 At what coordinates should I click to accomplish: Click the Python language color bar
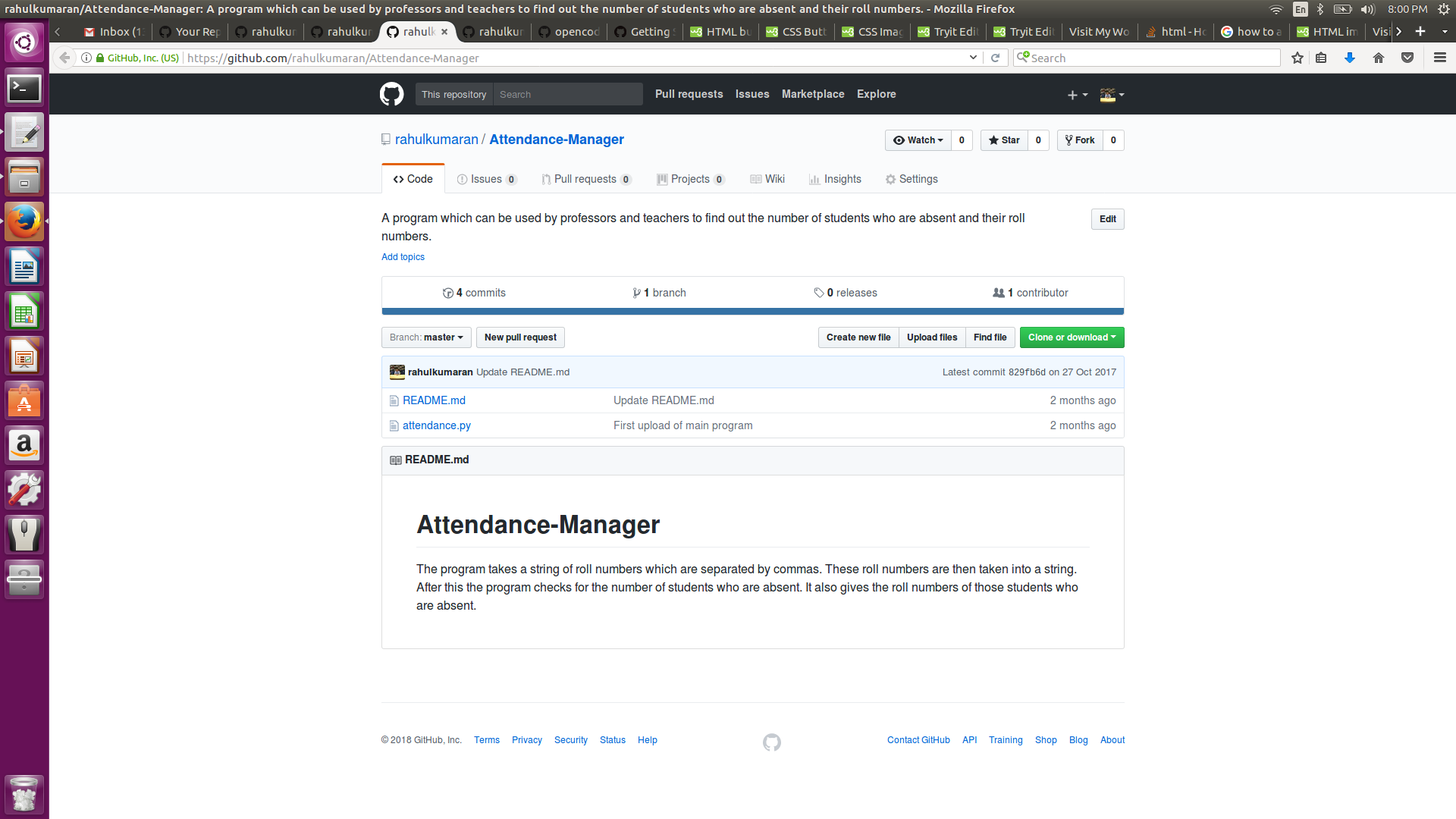752,311
